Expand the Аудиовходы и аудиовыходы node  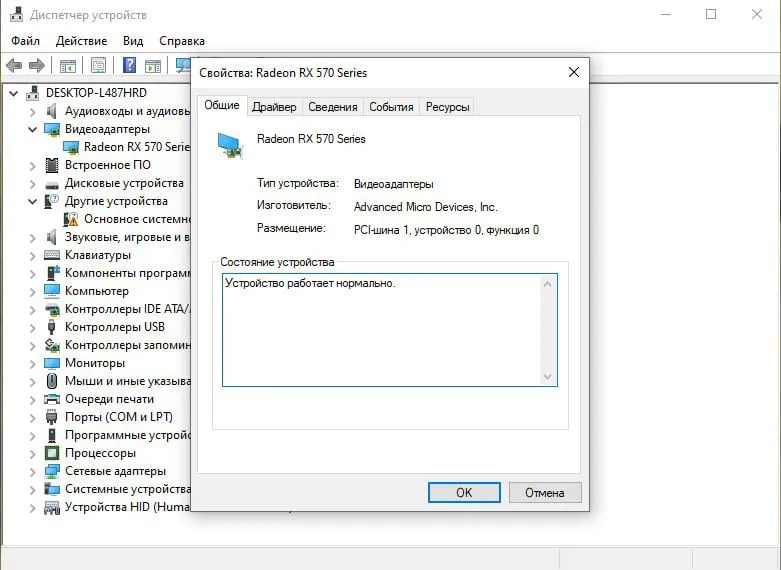(x=32, y=112)
